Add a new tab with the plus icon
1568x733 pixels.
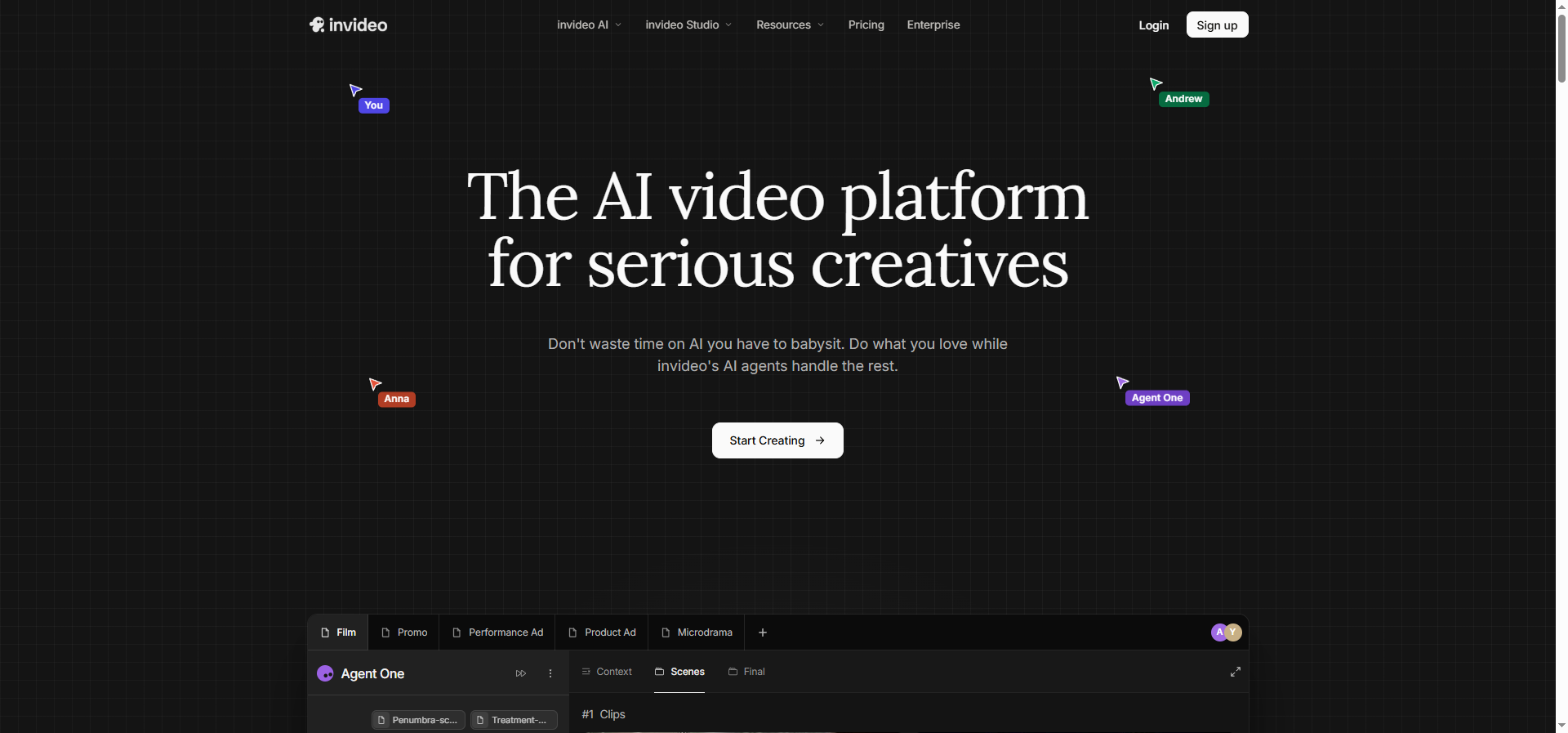763,632
